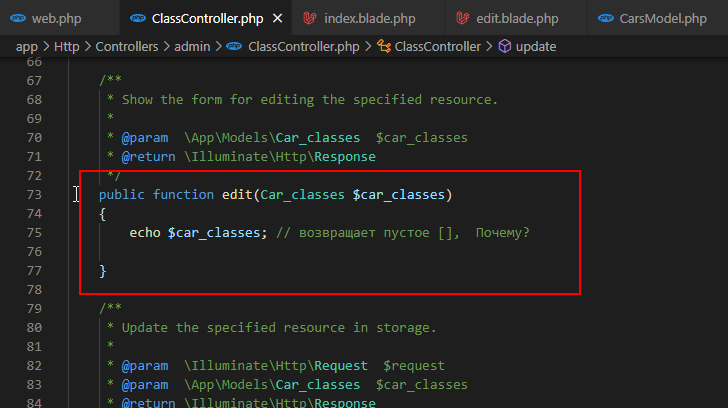The image size is (728, 408).
Task: Click the PHP icon in the breadcrumb path
Action: 234,46
